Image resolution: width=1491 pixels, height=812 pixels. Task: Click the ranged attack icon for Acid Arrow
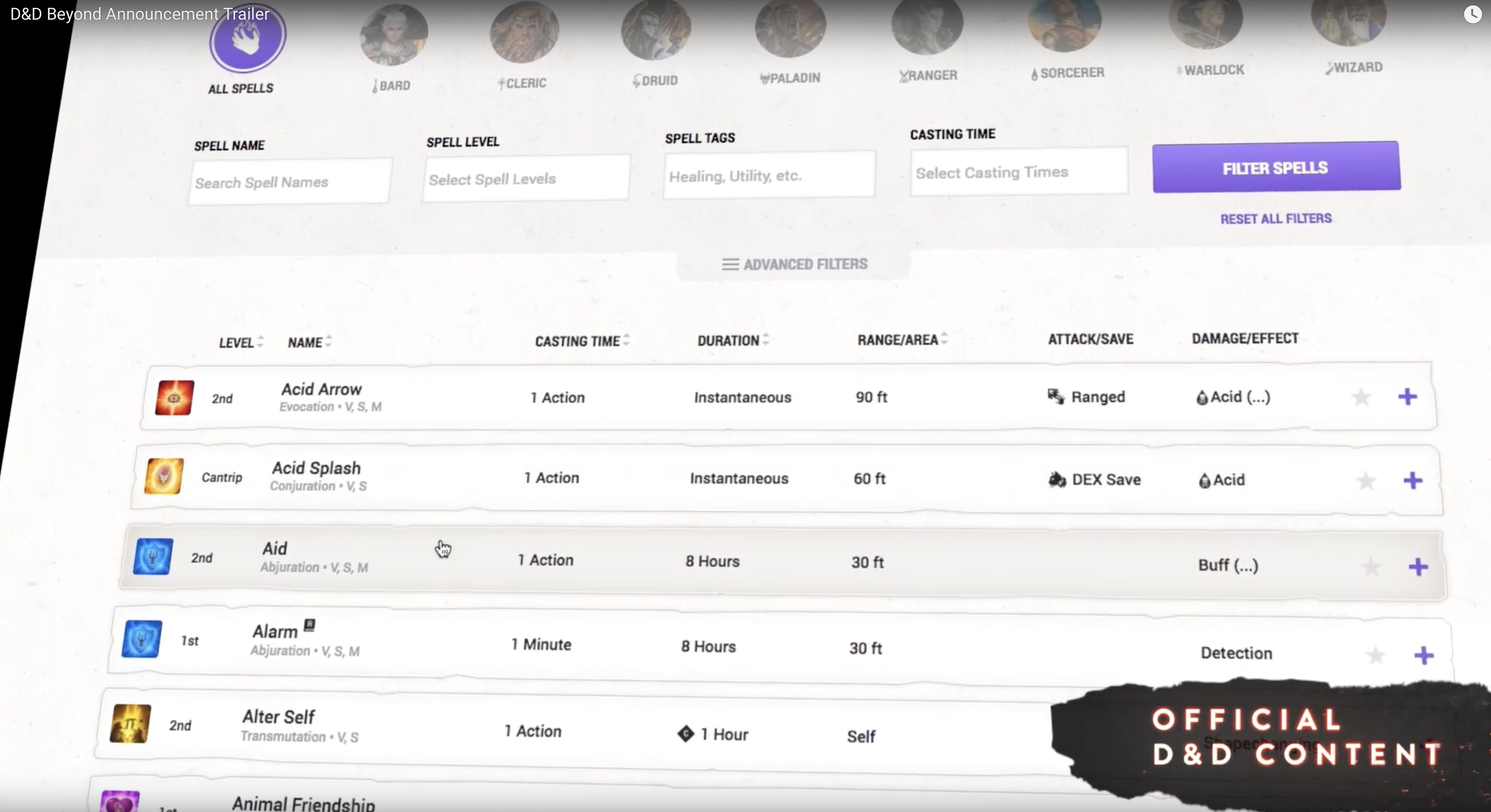click(1056, 397)
